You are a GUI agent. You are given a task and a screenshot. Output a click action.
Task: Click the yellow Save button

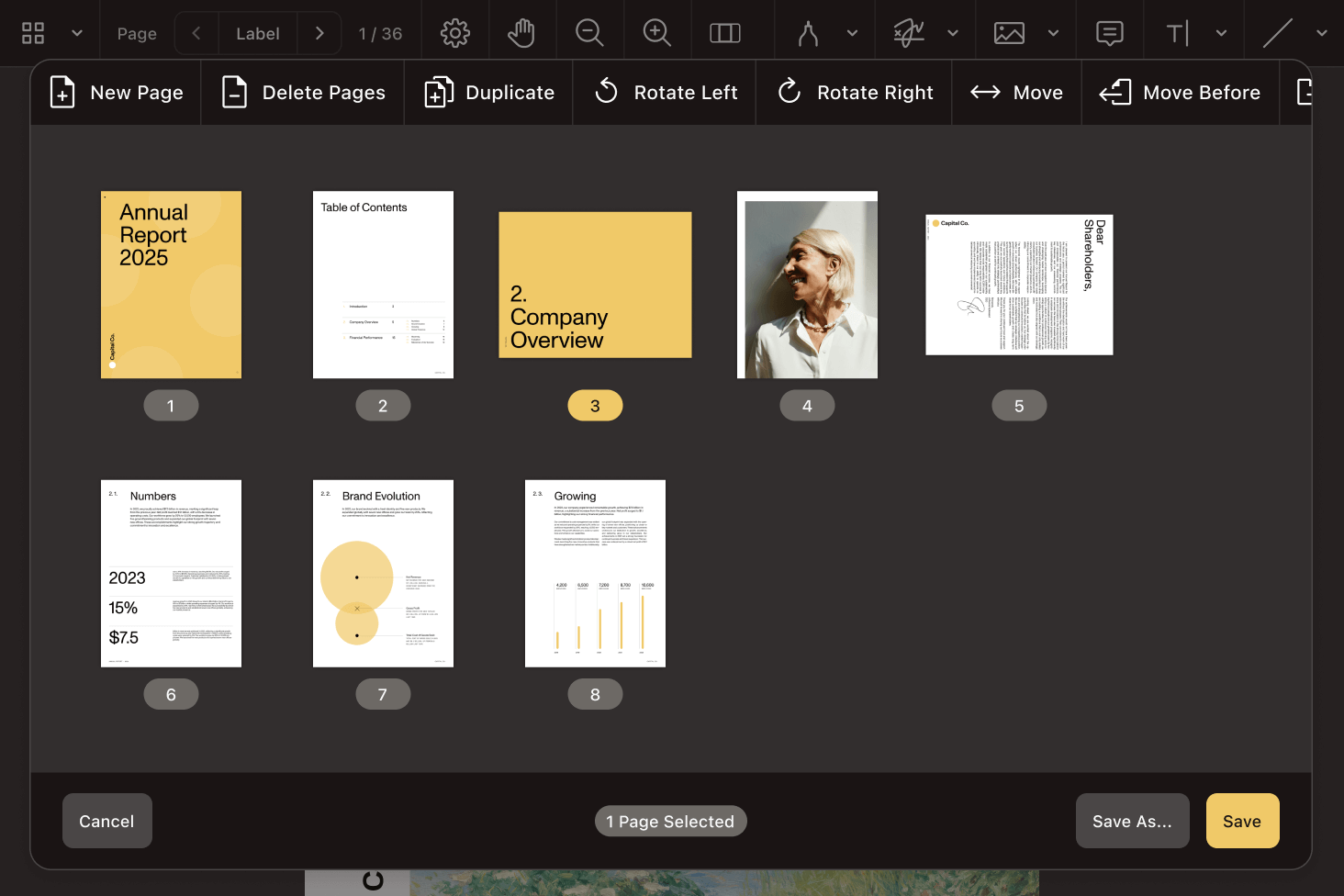coord(1241,821)
